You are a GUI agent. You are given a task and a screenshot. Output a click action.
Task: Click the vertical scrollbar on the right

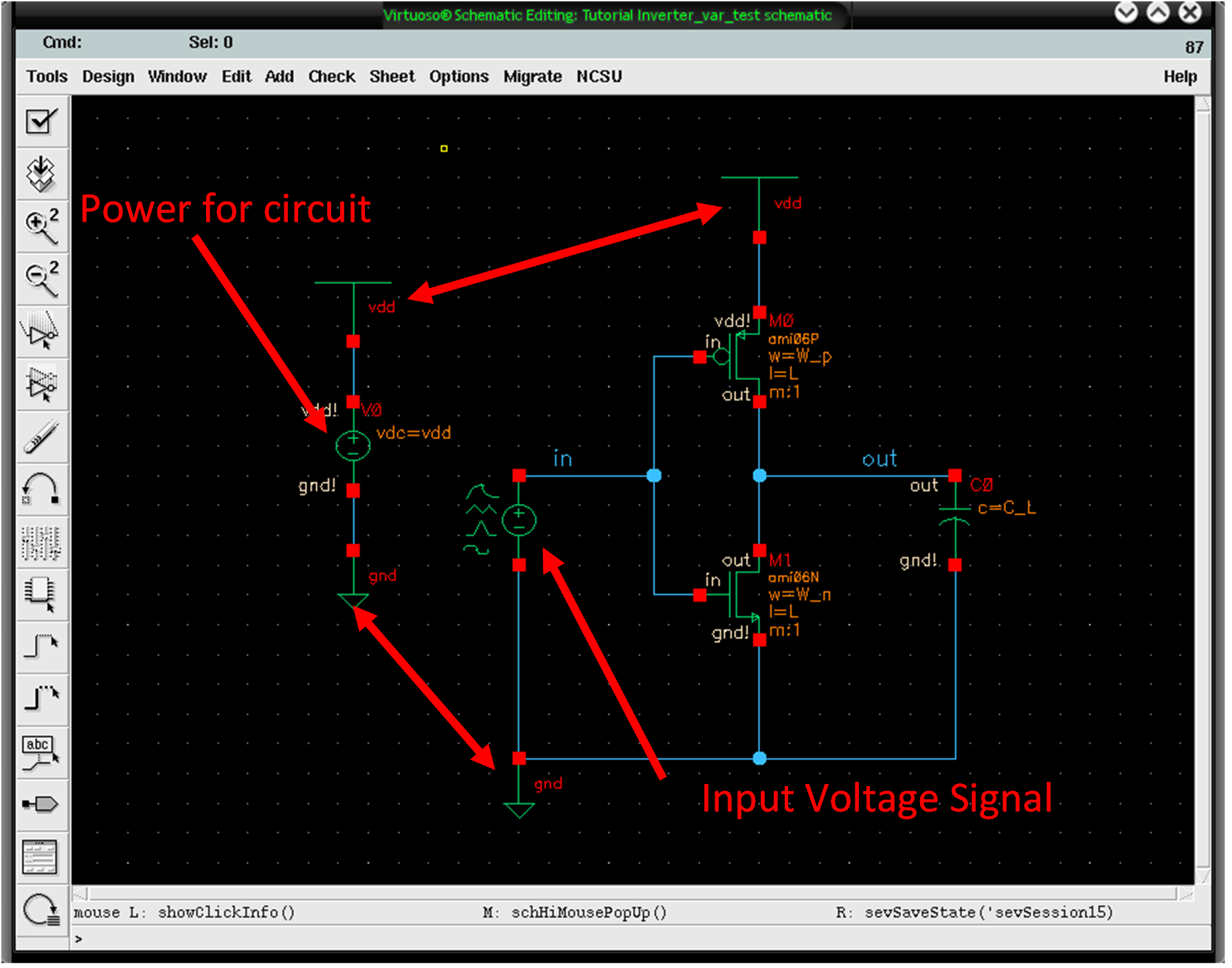click(x=1203, y=489)
